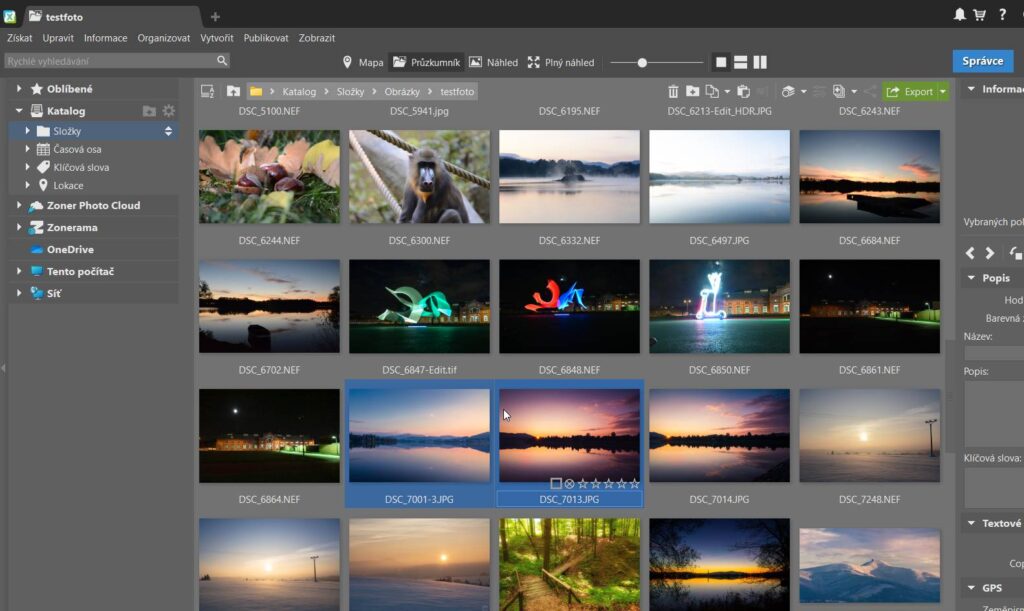
Task: Open the shopping cart icon
Action: [x=980, y=14]
